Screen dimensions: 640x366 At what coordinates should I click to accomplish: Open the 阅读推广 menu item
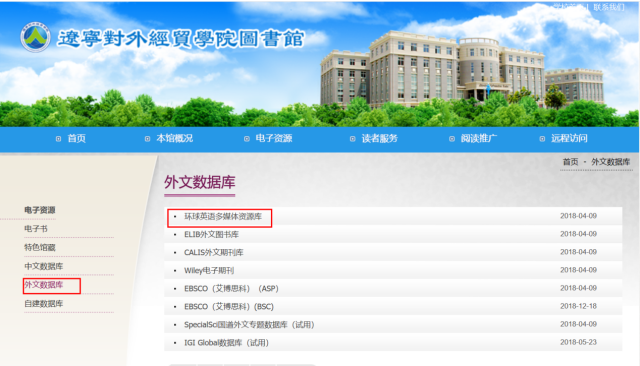coord(479,139)
